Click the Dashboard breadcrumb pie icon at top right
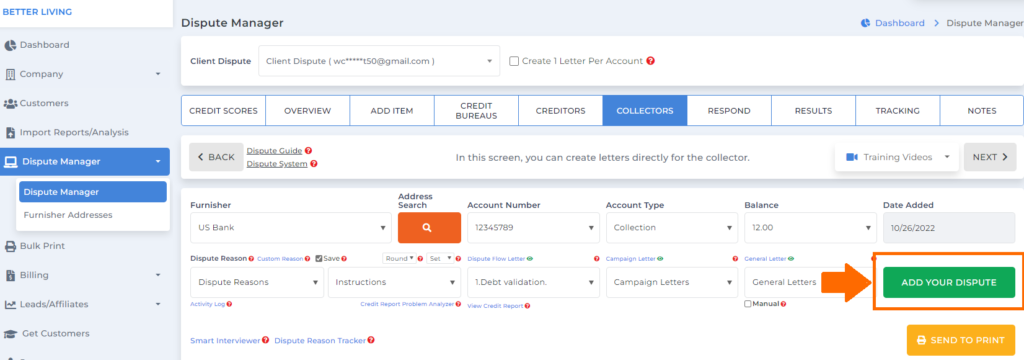 click(x=865, y=23)
